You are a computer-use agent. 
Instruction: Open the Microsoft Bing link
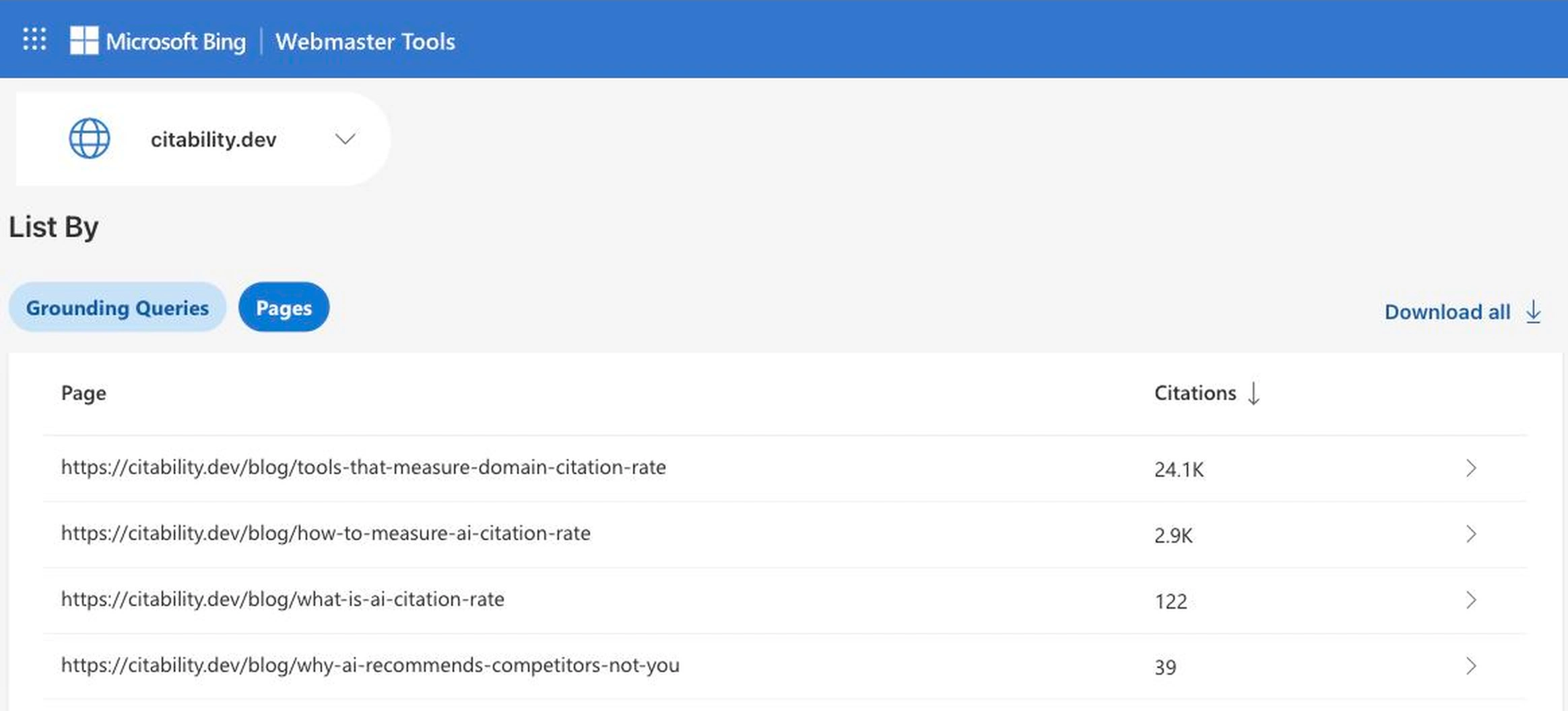[x=176, y=41]
